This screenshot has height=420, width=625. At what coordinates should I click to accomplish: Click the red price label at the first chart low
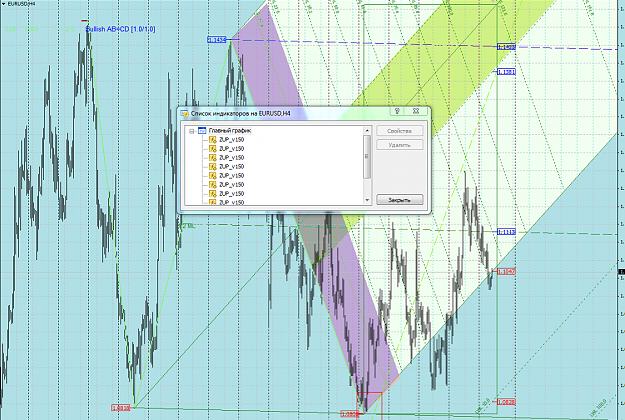pyautogui.click(x=121, y=407)
